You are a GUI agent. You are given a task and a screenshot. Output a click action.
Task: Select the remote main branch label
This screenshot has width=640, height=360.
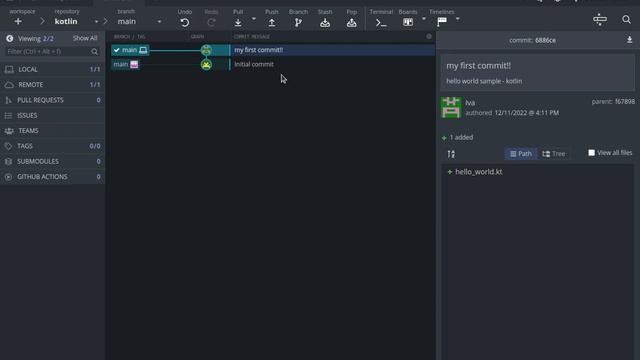tap(126, 64)
